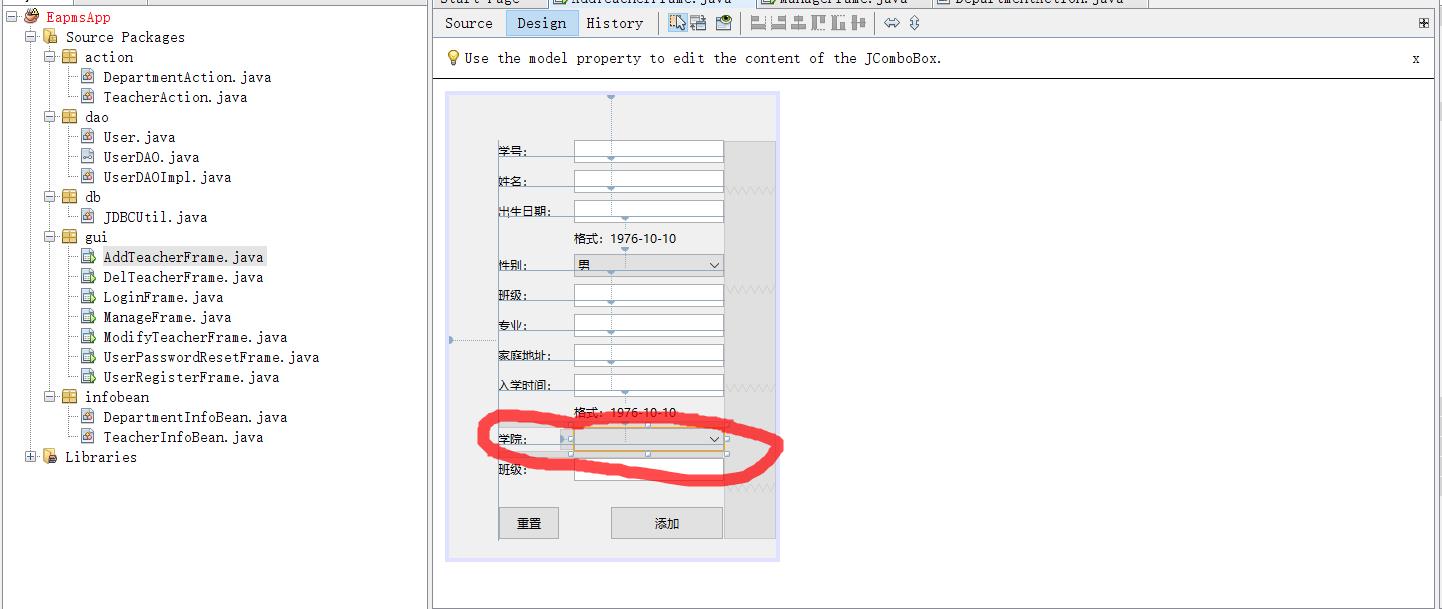The width and height of the screenshot is (1442, 609).
Task: Open the 性别 combo box showing 男
Action: (x=649, y=265)
